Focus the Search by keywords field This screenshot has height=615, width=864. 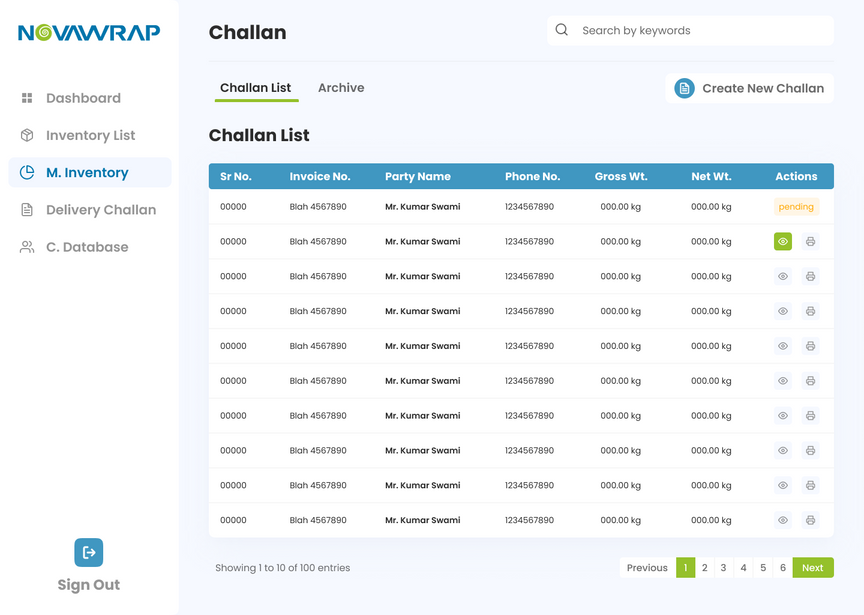(700, 30)
